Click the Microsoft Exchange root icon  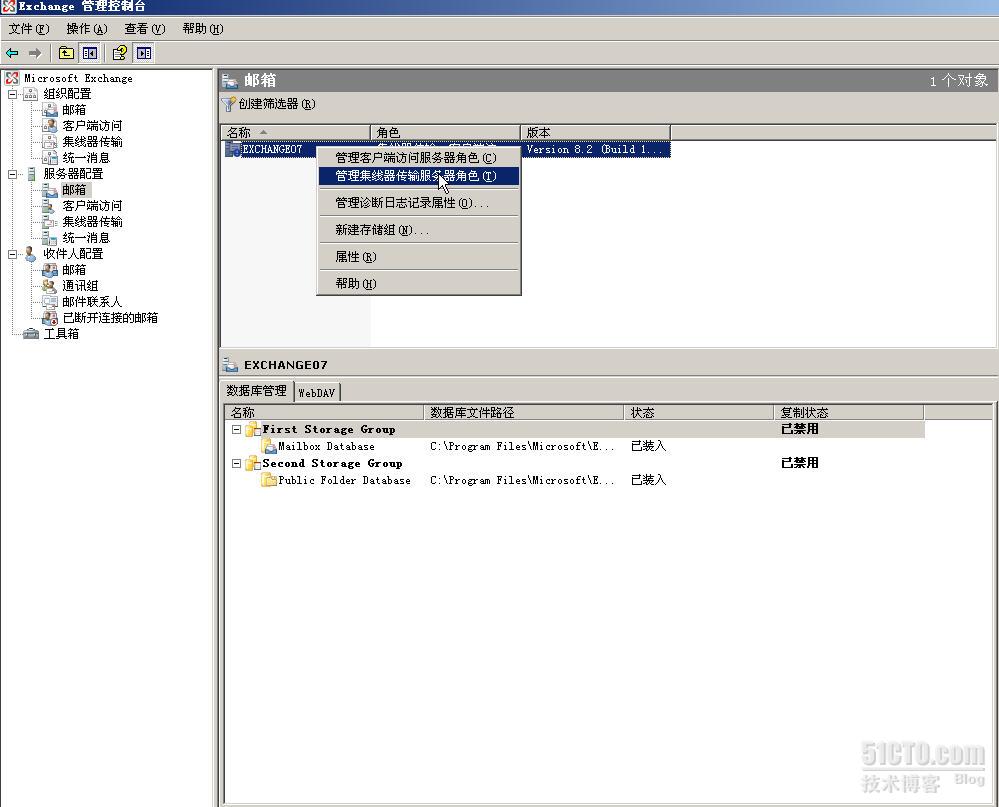point(11,78)
